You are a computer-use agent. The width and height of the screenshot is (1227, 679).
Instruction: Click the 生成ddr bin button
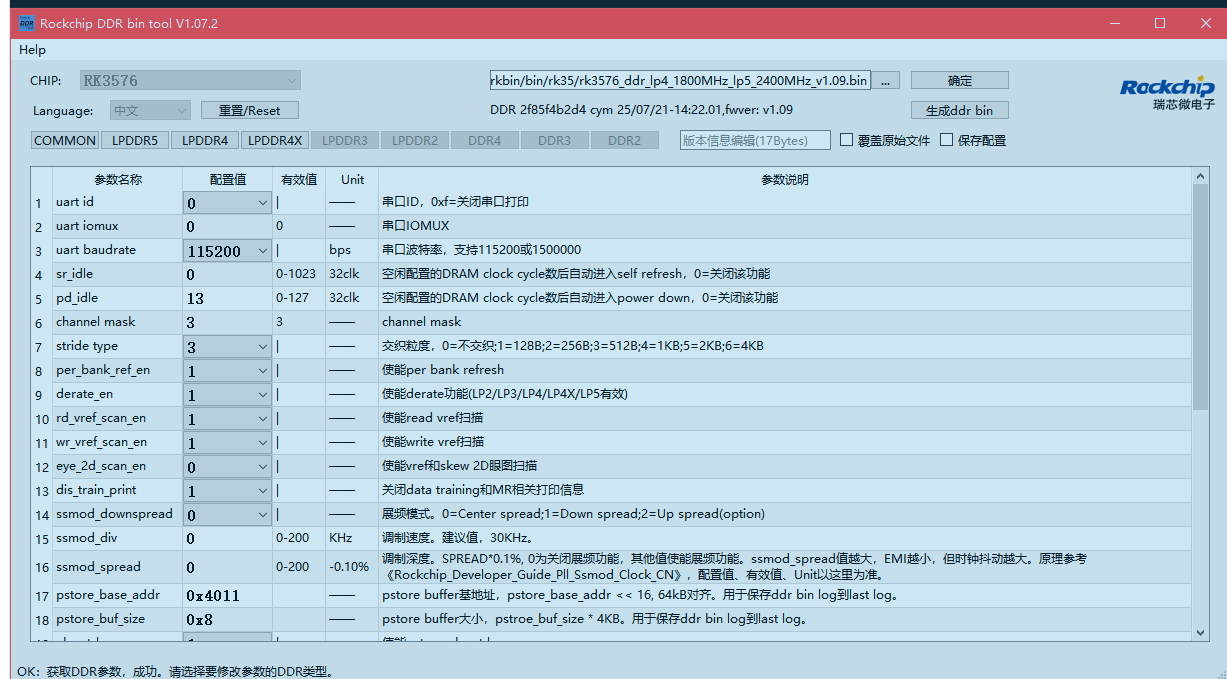pos(959,110)
